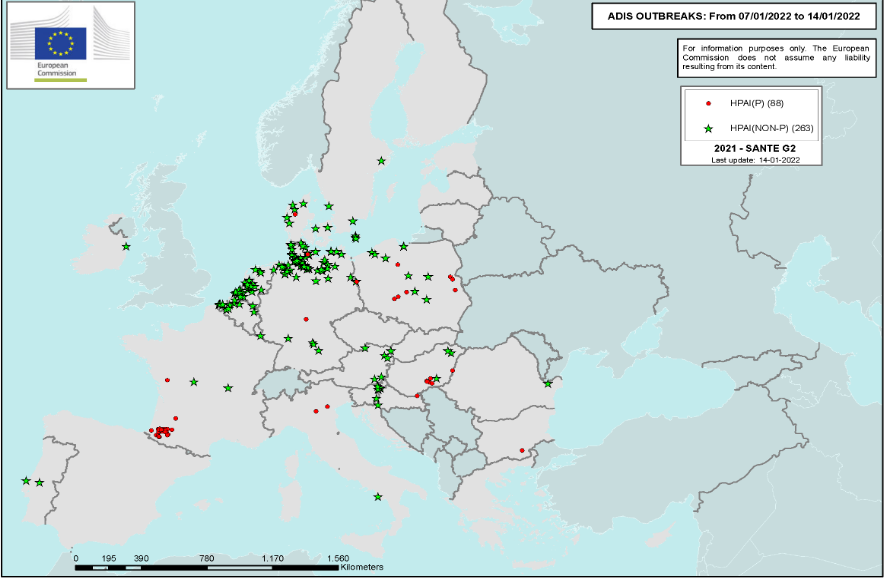885x580 pixels.
Task: Click the green star marker in Ireland
Action: coord(126,247)
